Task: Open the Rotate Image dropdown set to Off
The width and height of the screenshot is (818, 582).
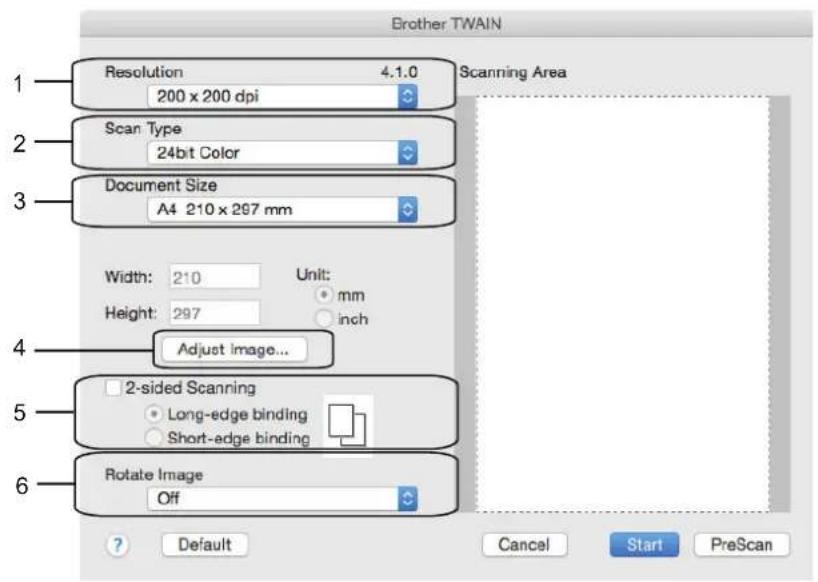Action: (282, 499)
